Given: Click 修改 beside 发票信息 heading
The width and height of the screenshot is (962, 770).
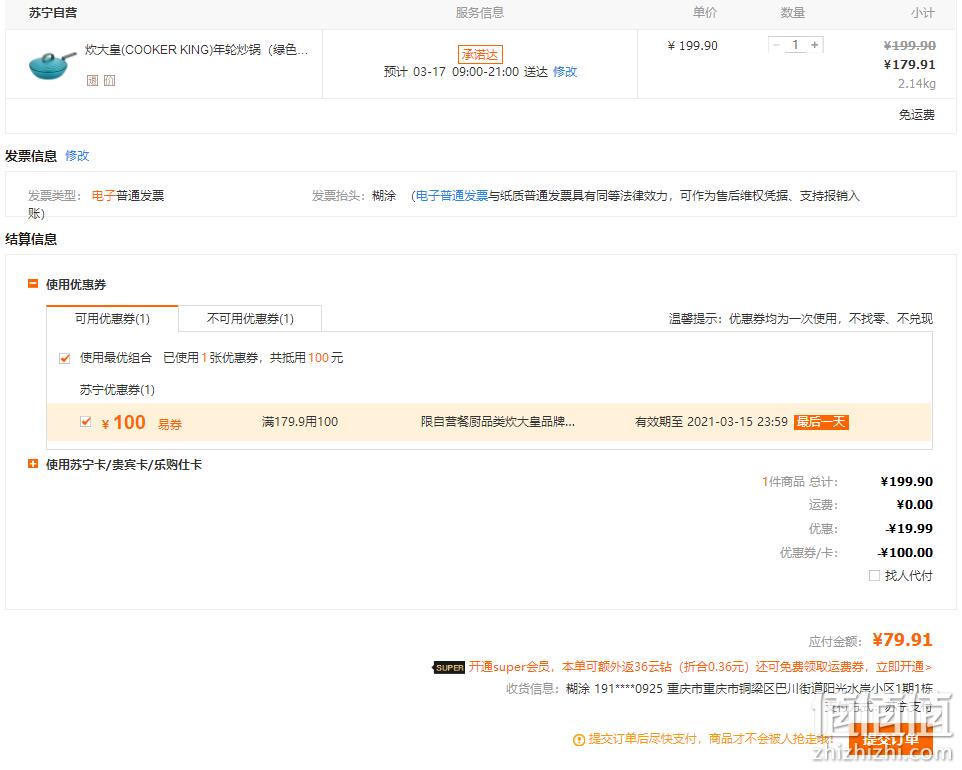Looking at the screenshot, I should tap(77, 156).
